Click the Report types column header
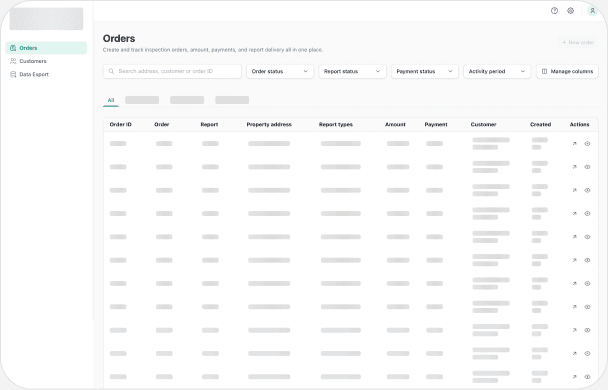The height and width of the screenshot is (390, 608). 336,124
